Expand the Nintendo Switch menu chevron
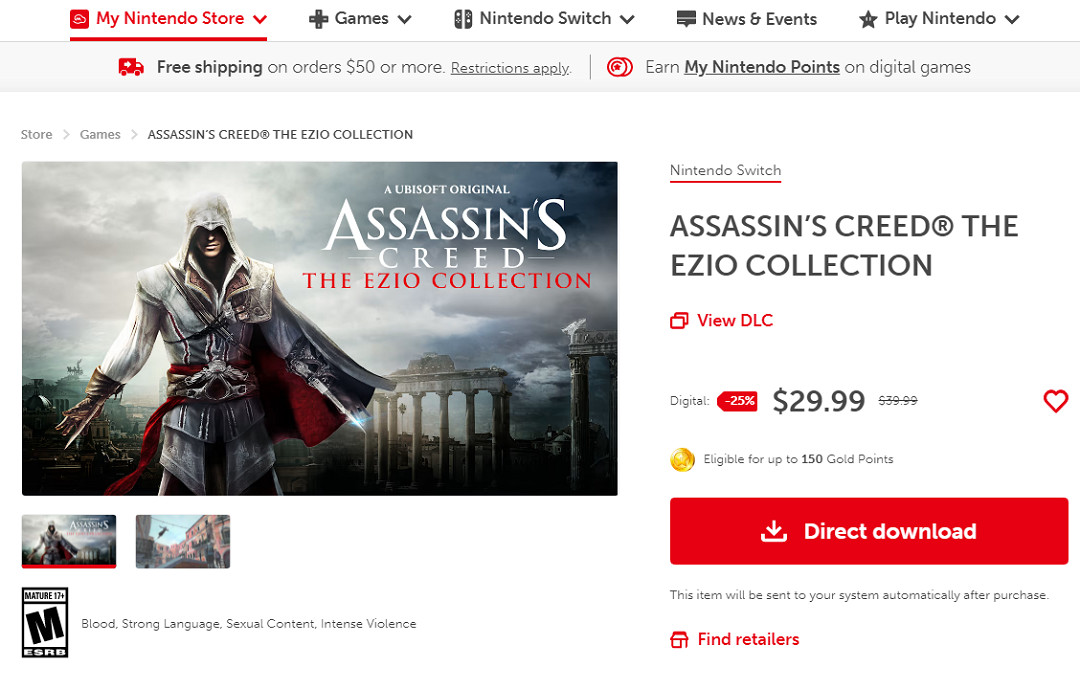Viewport: 1080px width, 689px height. (627, 19)
